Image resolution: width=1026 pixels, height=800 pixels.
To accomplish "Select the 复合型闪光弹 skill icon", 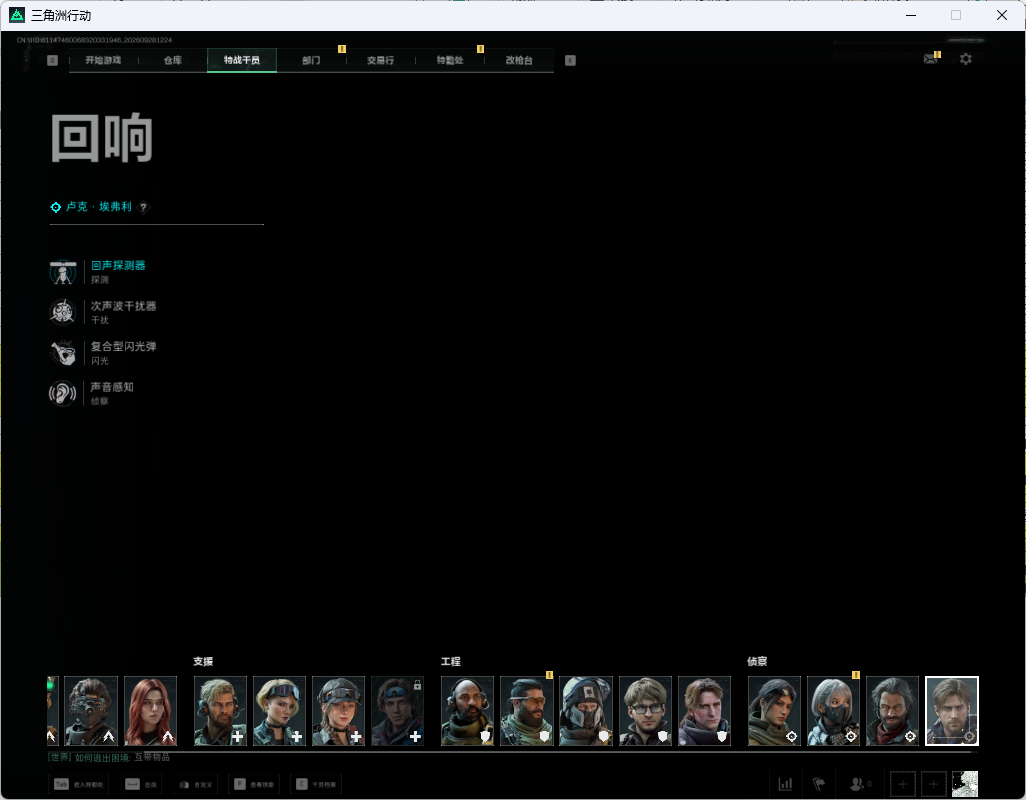I will (63, 353).
